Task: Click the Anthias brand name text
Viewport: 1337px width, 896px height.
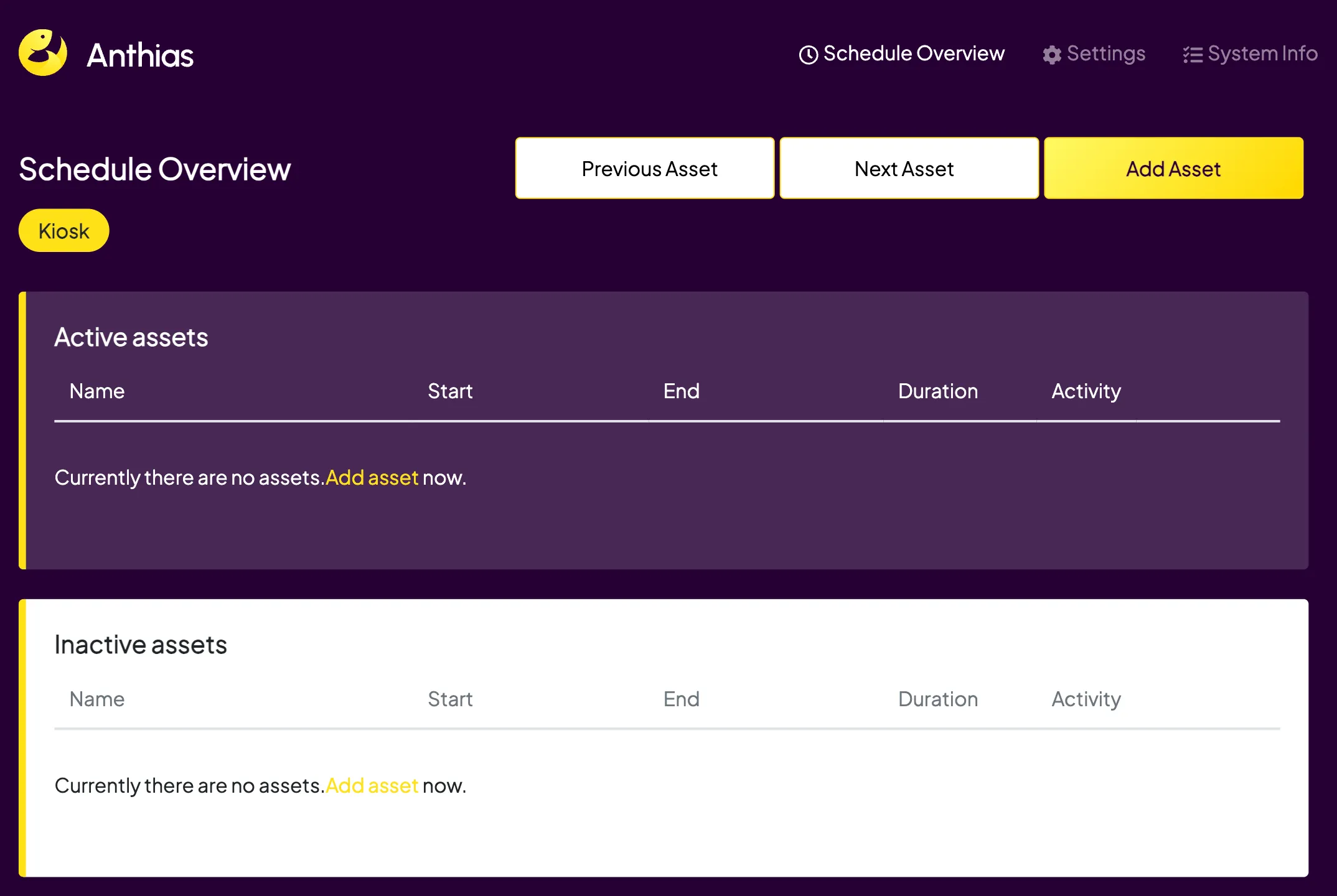Action: 140,55
